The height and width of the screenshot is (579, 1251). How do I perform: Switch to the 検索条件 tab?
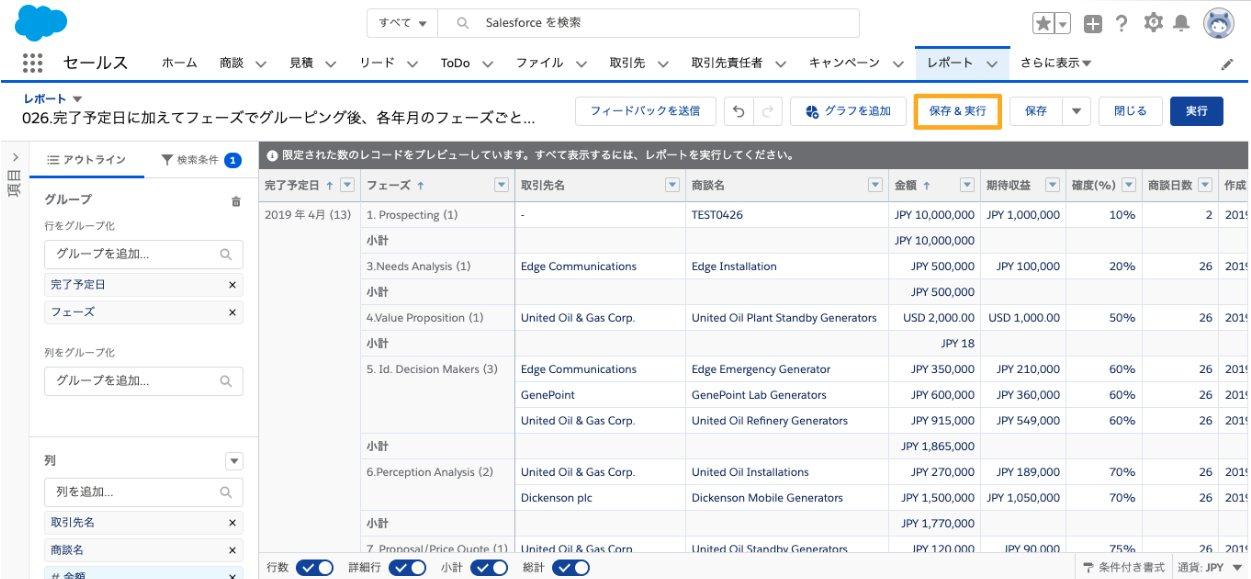pos(200,160)
